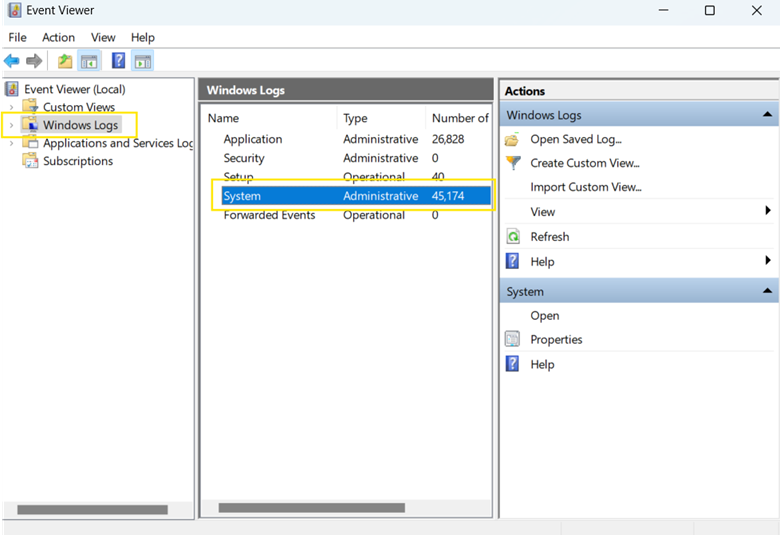Expand the Windows Logs tree arrow
The height and width of the screenshot is (535, 780).
point(11,125)
